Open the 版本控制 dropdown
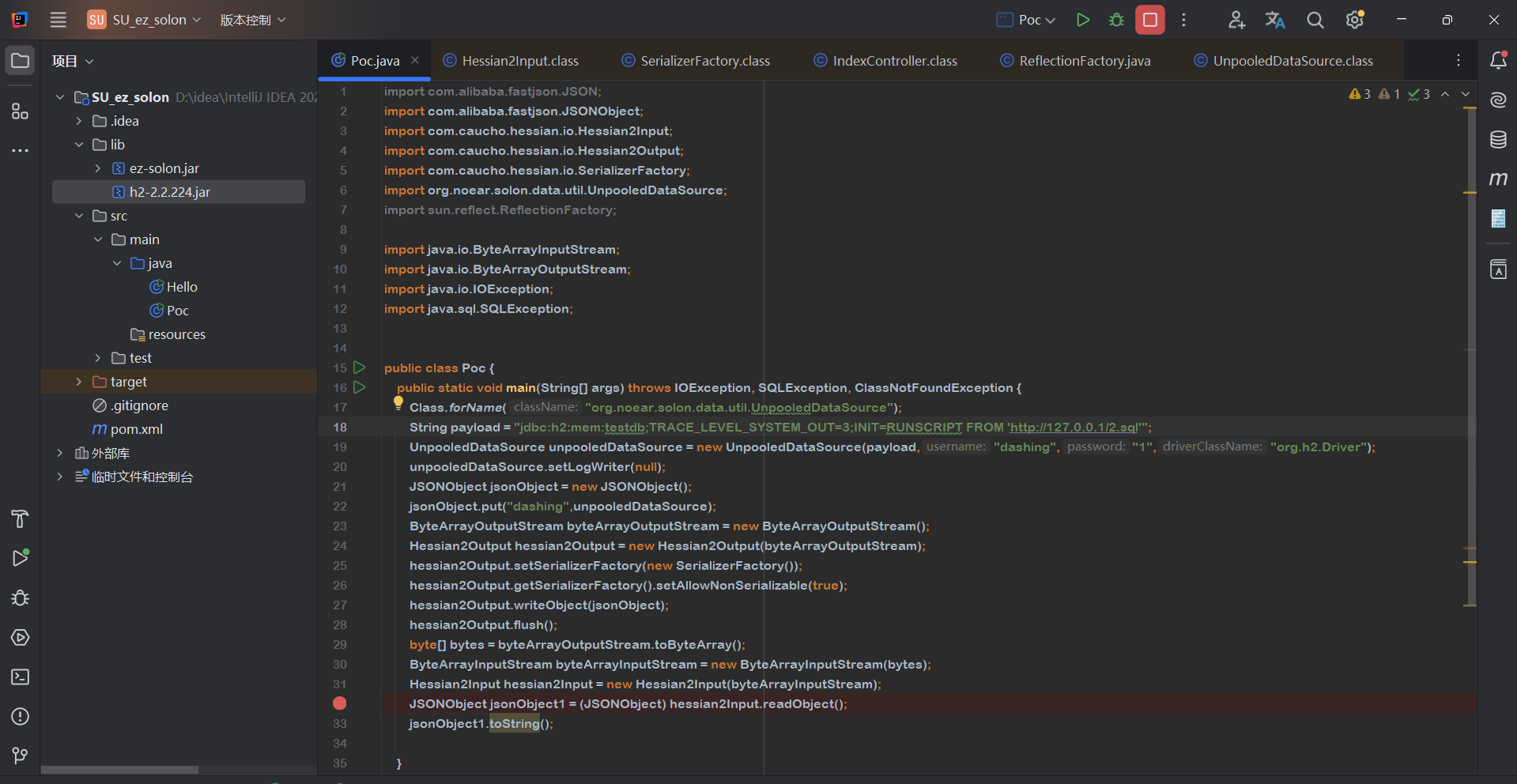 tap(252, 20)
